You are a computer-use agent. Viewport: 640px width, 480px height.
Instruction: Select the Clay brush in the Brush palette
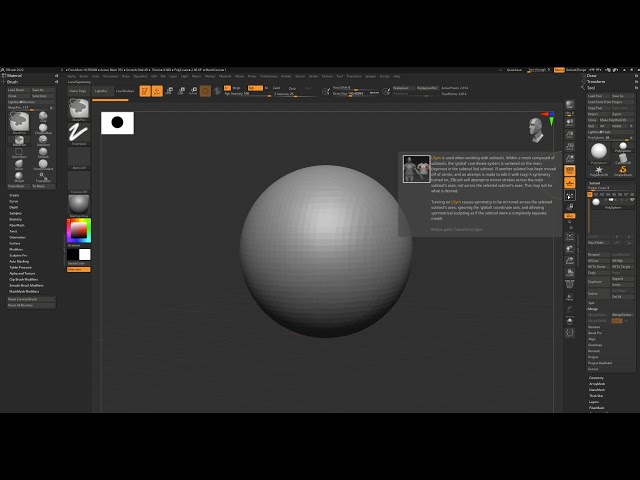pos(43,117)
